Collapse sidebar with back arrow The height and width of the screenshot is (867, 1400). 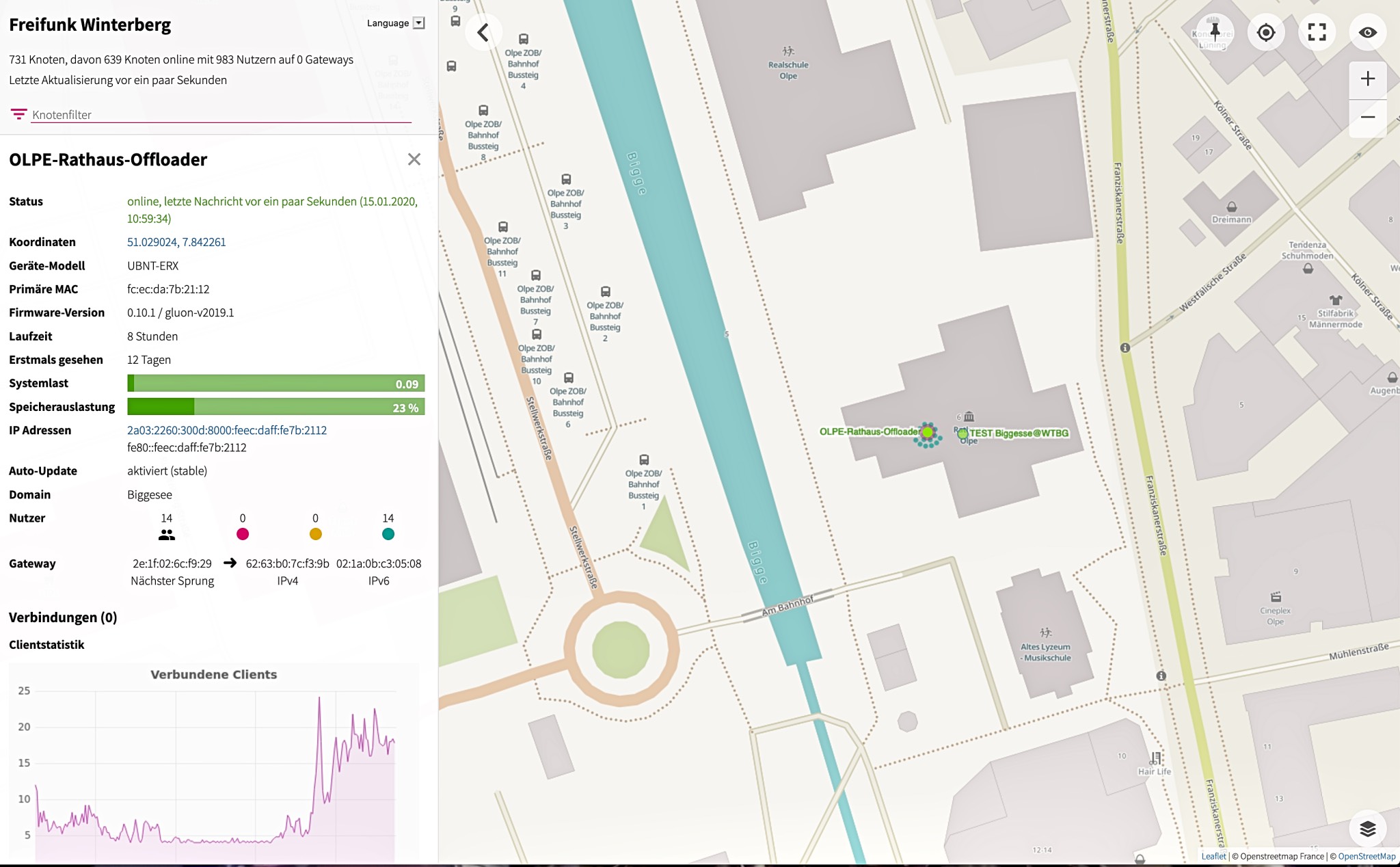click(x=483, y=32)
